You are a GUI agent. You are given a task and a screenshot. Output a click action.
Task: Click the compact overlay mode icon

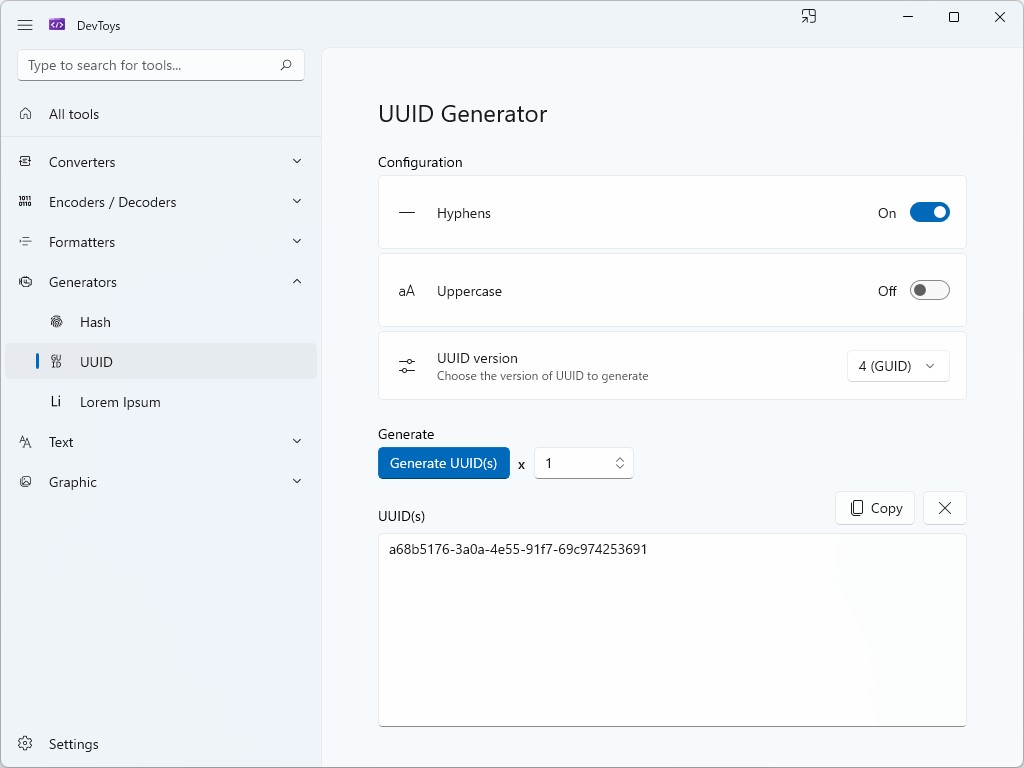[809, 17]
